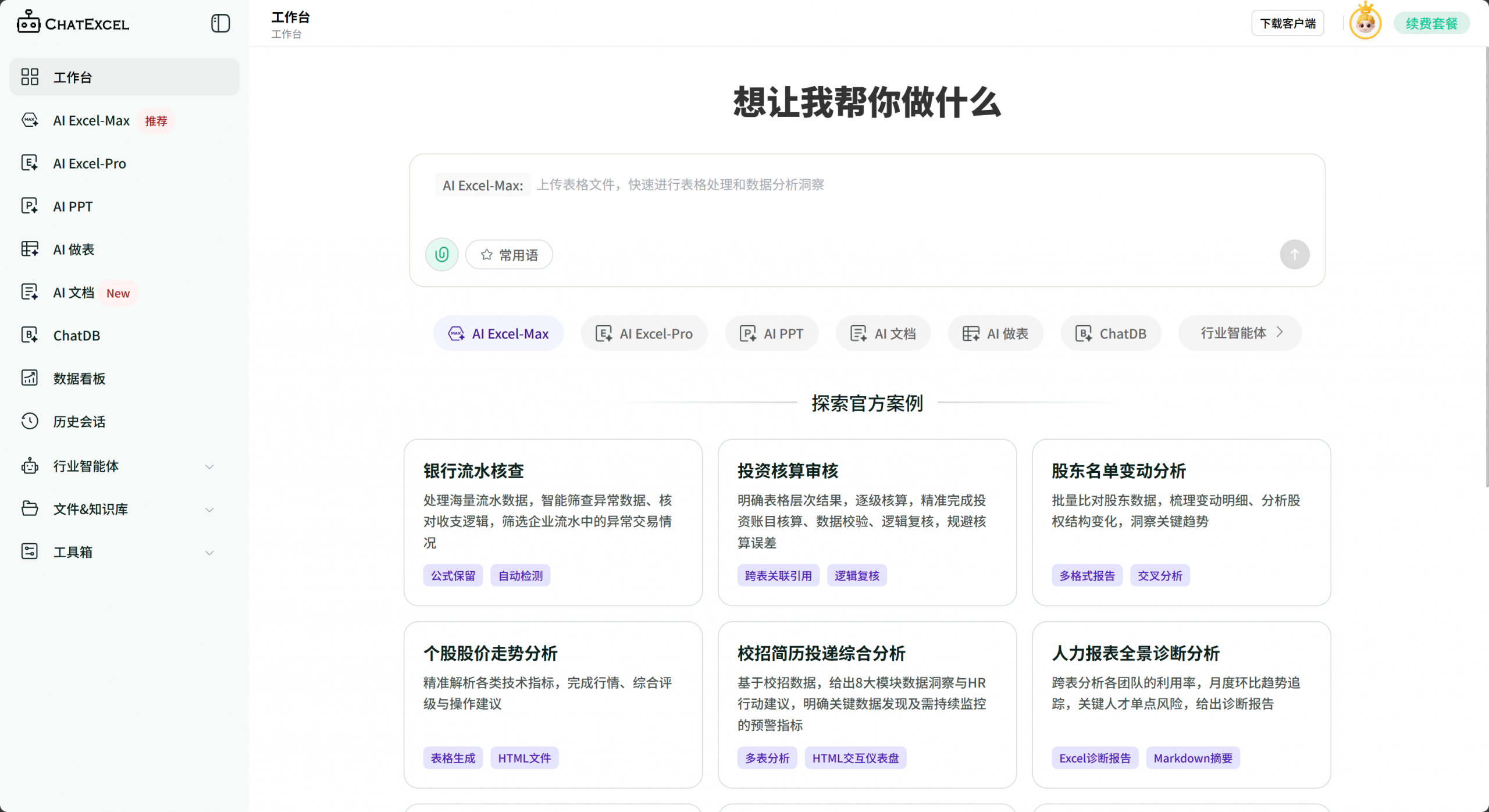The width and height of the screenshot is (1489, 812).
Task: Click the 工作台 grid icon in sidebar
Action: click(x=30, y=77)
